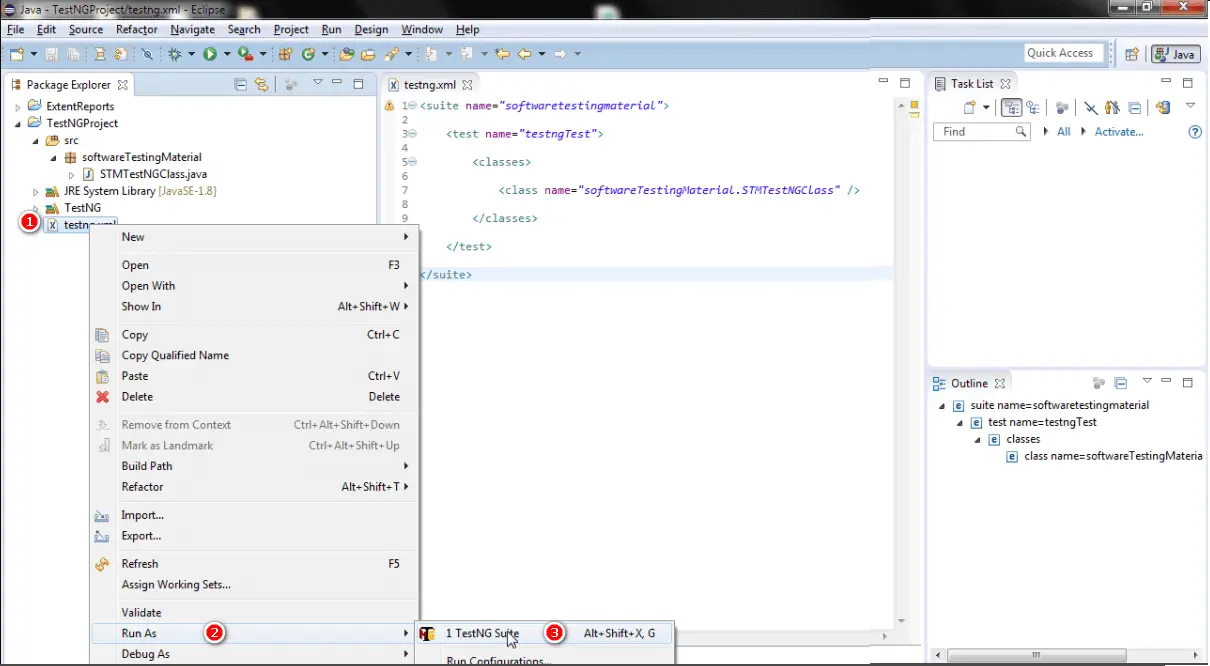Click the Back navigation arrow icon
Viewport: 1210px width, 666px height.
(524, 54)
